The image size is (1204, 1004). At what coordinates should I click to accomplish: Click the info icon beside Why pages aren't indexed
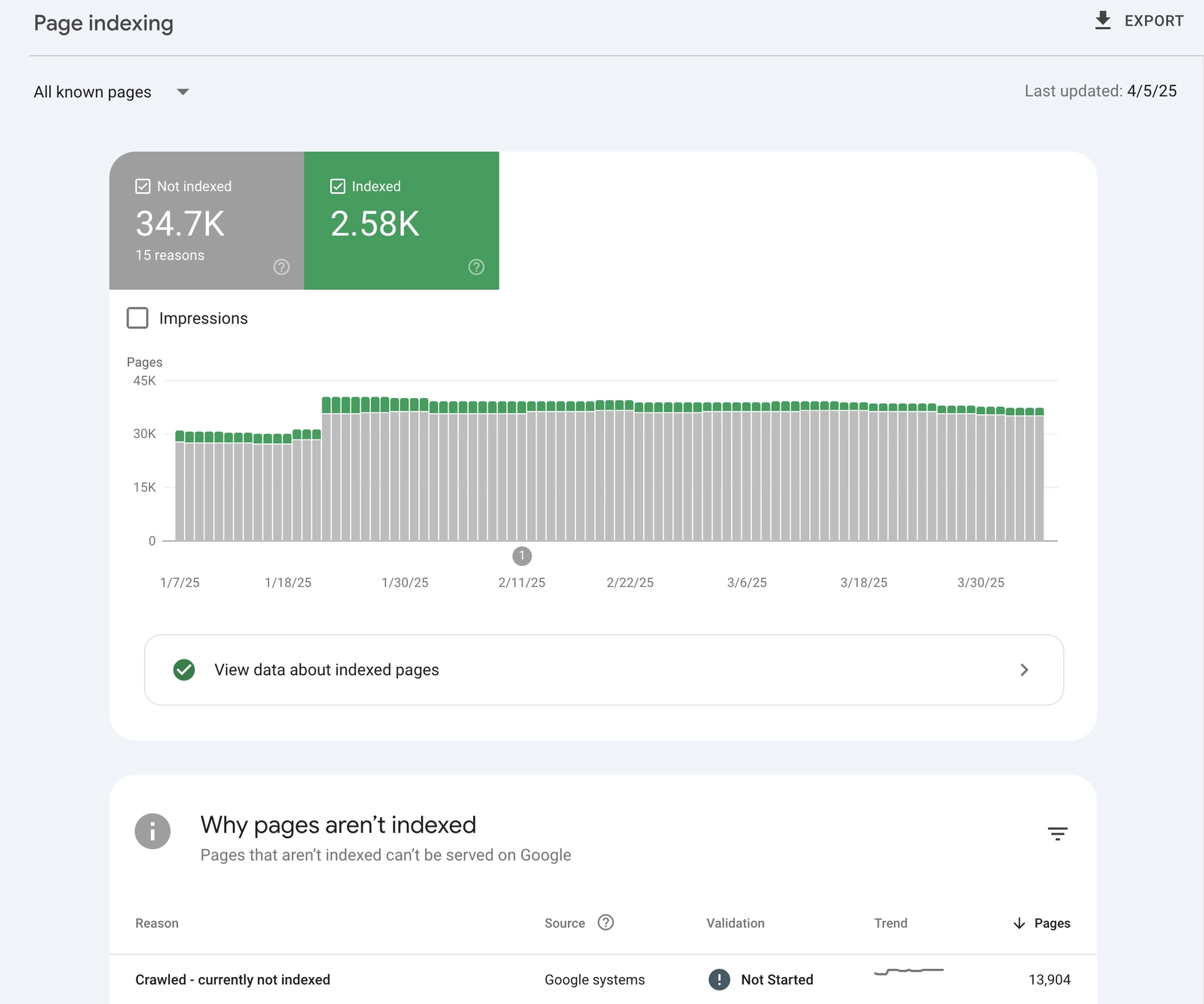pyautogui.click(x=153, y=831)
